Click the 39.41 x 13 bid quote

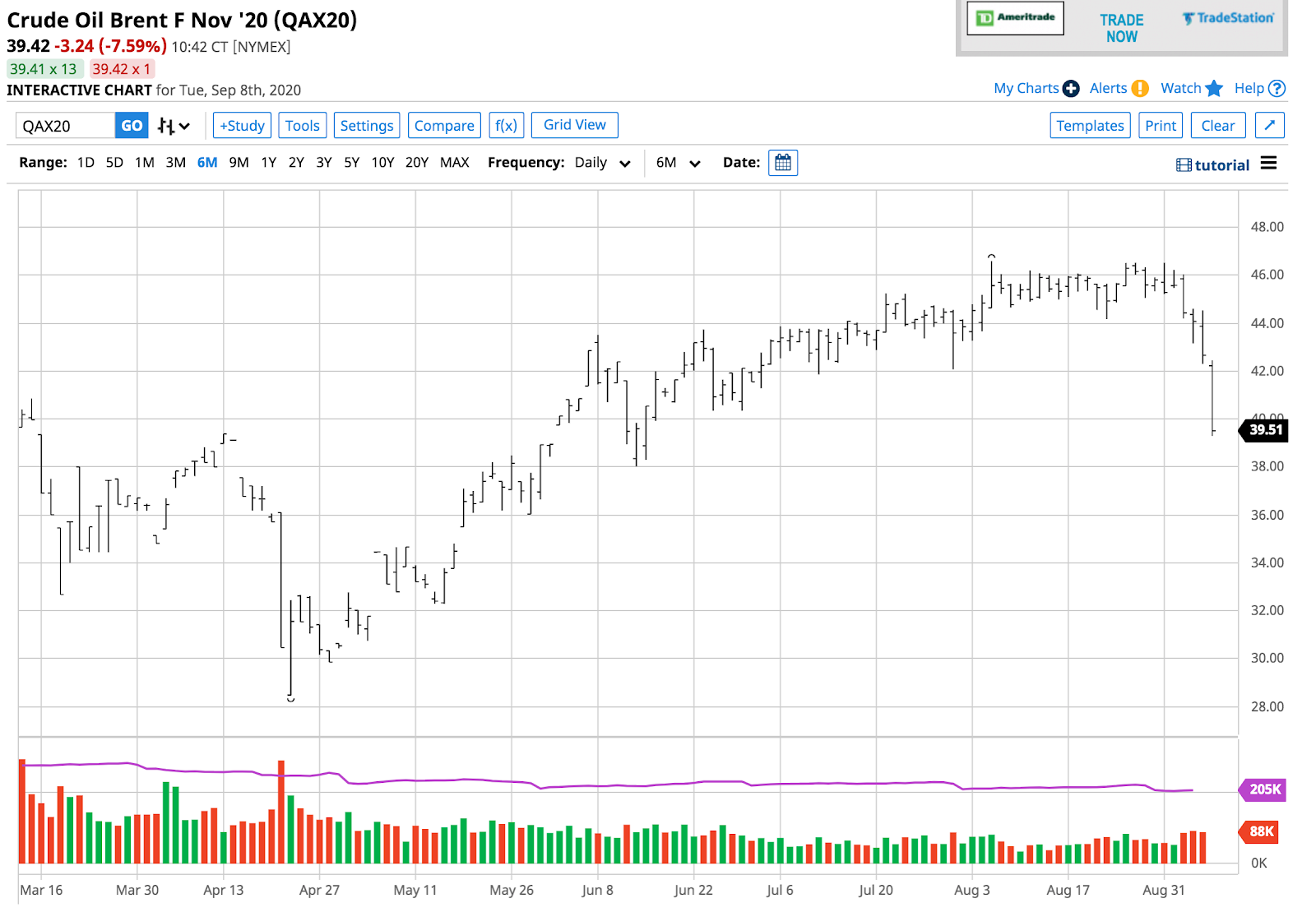pos(44,69)
